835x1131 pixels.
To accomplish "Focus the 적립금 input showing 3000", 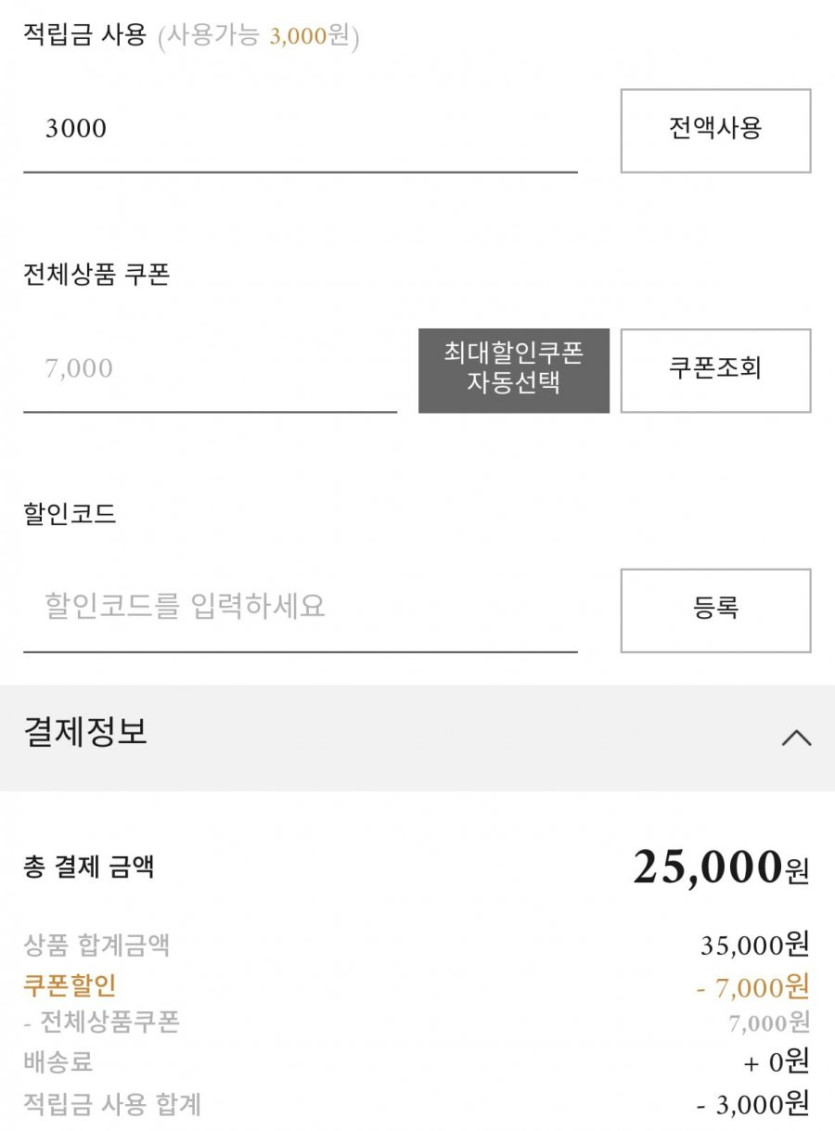I will pos(300,130).
